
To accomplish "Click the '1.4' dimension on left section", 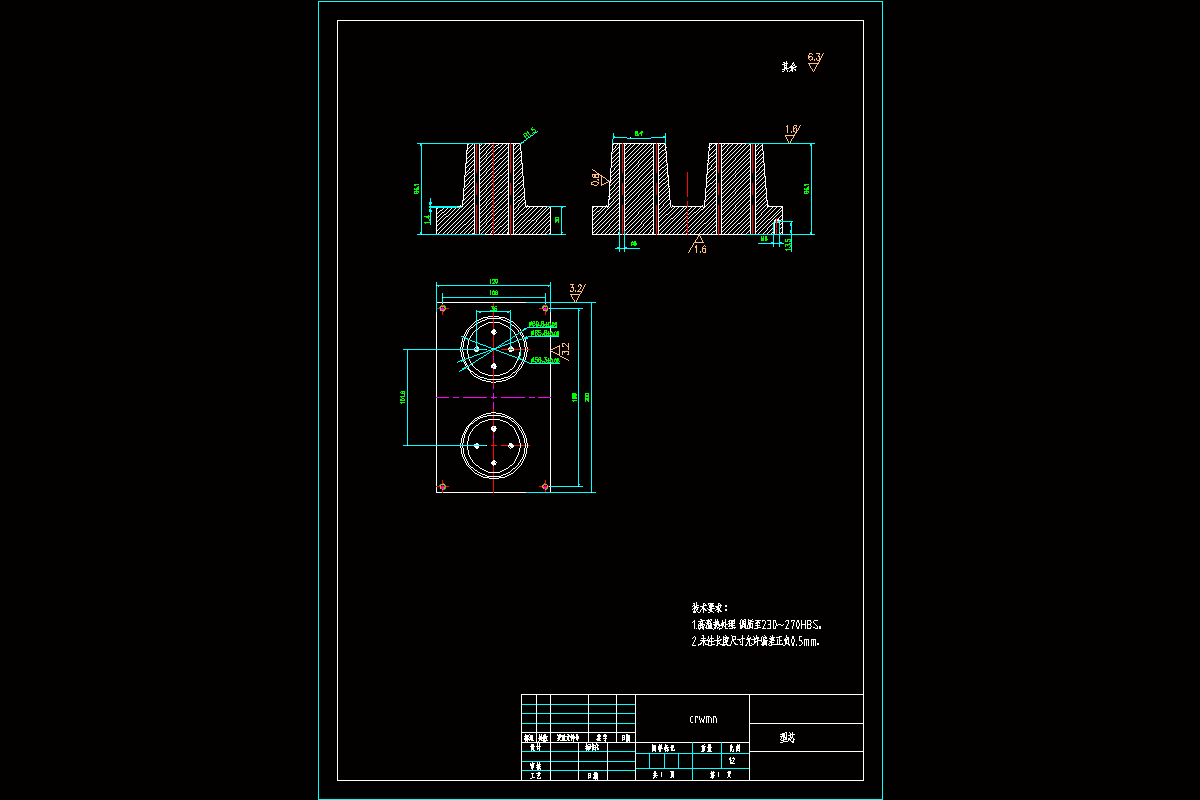I will click(x=427, y=219).
